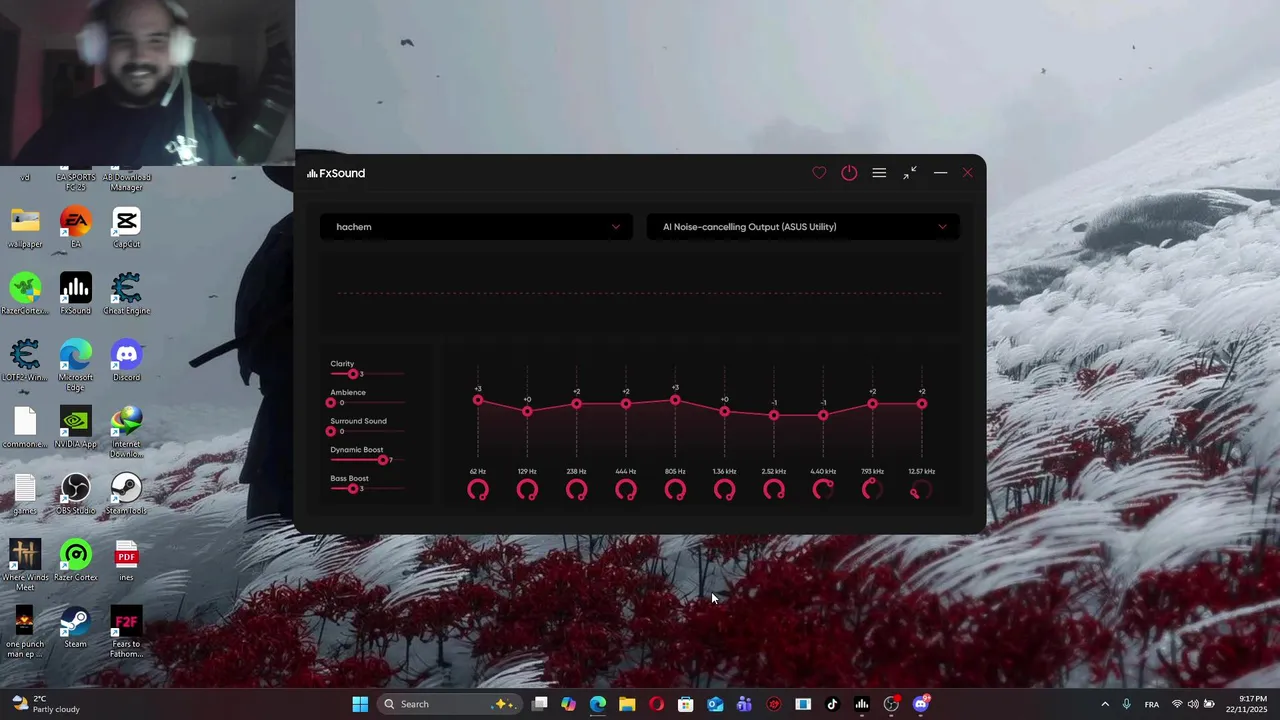
Task: Click the knob under 238 Hz
Action: 576,490
